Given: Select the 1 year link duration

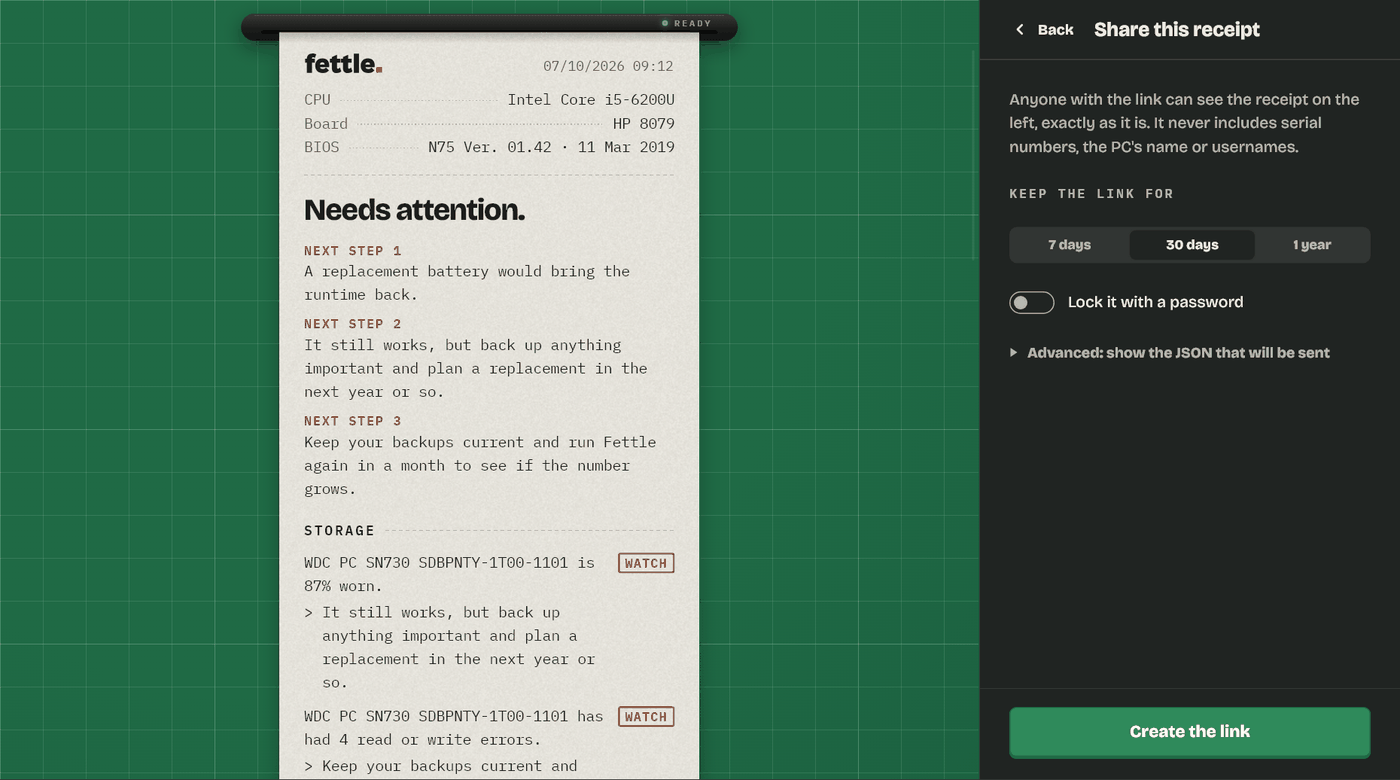Looking at the screenshot, I should click(1311, 245).
